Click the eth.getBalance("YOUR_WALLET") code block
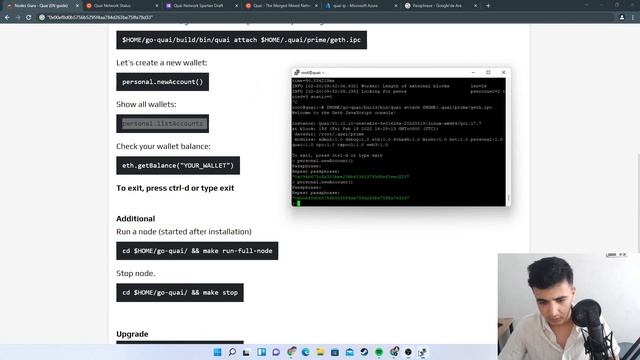 pos(178,165)
